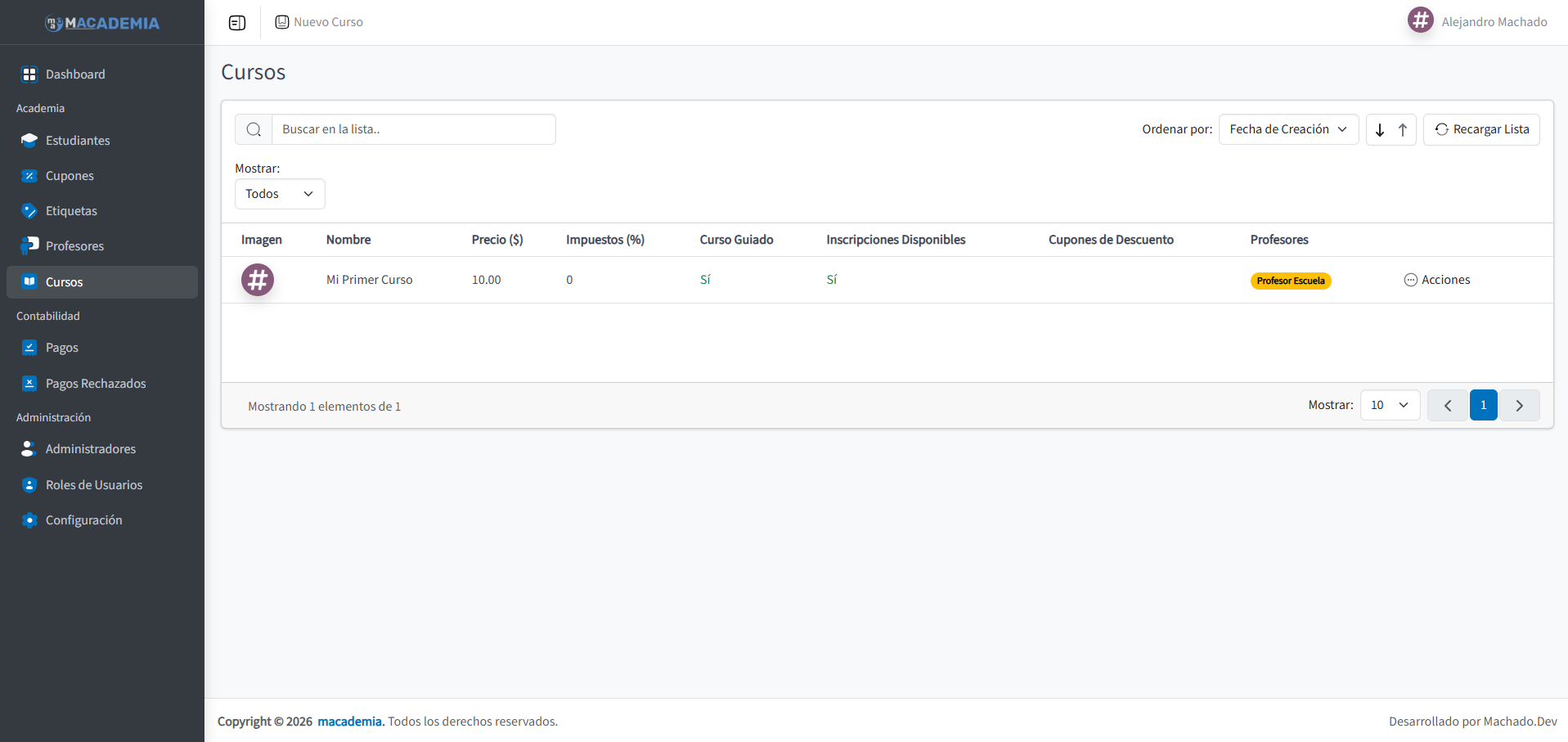Open Configuración from the sidebar

tap(84, 519)
